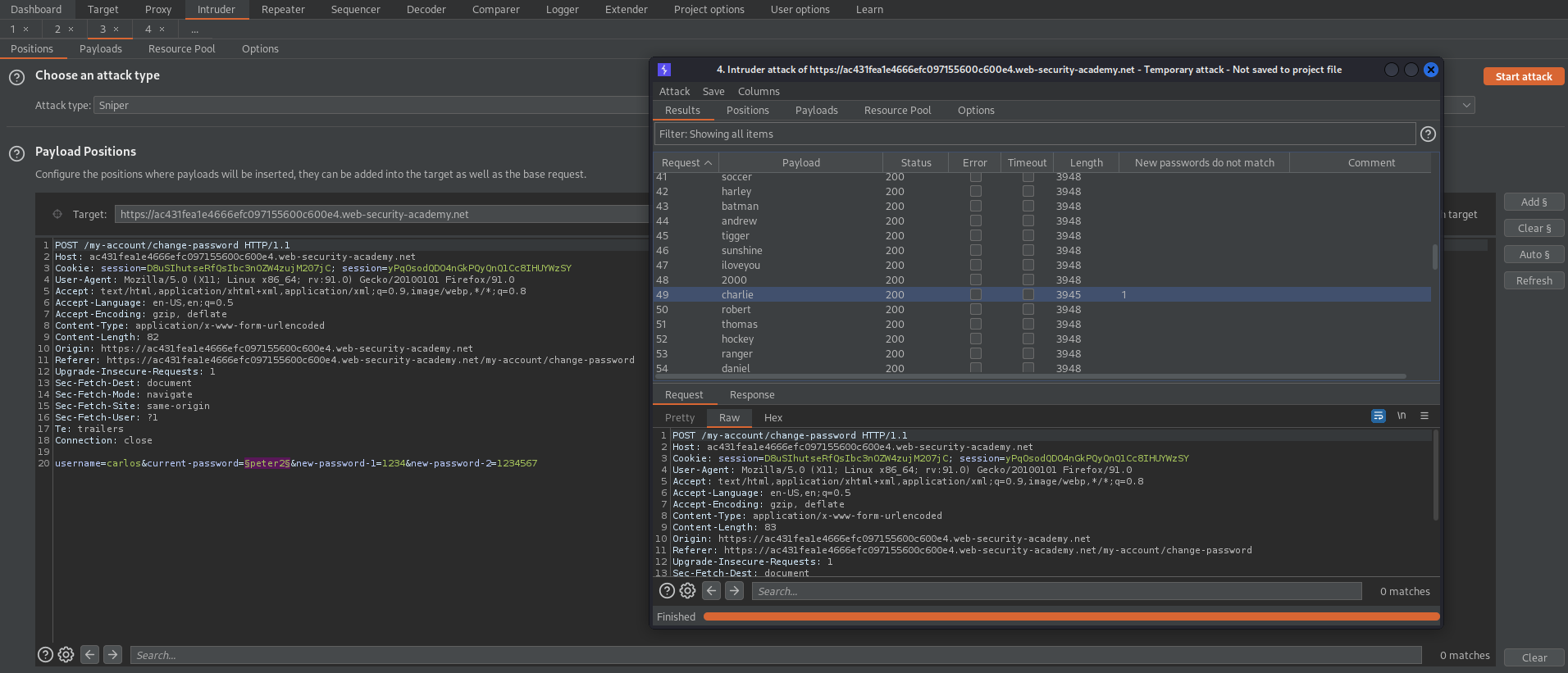
Task: Toggle Timeout checkbox for batman row
Action: pyautogui.click(x=1028, y=206)
